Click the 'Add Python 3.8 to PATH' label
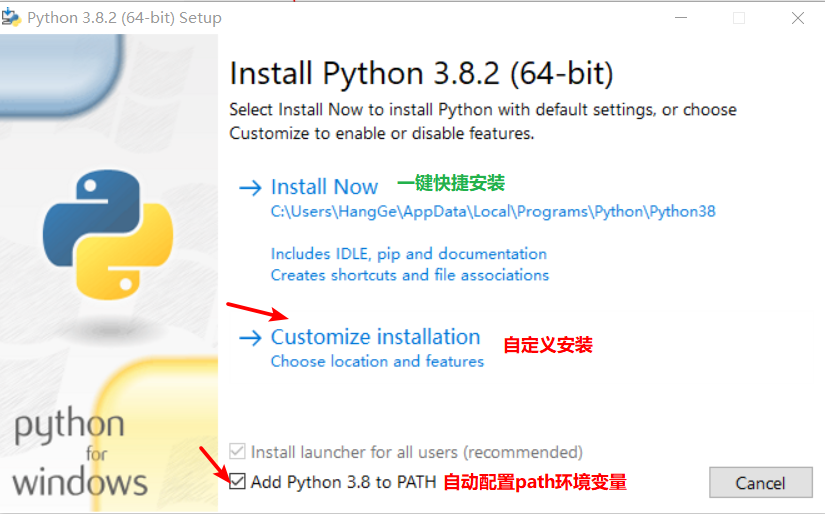Image resolution: width=825 pixels, height=514 pixels. (x=344, y=482)
